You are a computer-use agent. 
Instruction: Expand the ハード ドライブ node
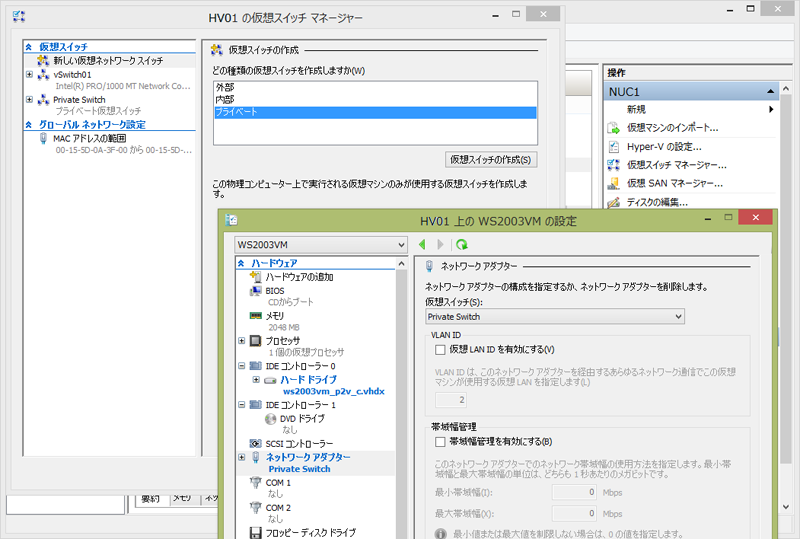tap(256, 379)
